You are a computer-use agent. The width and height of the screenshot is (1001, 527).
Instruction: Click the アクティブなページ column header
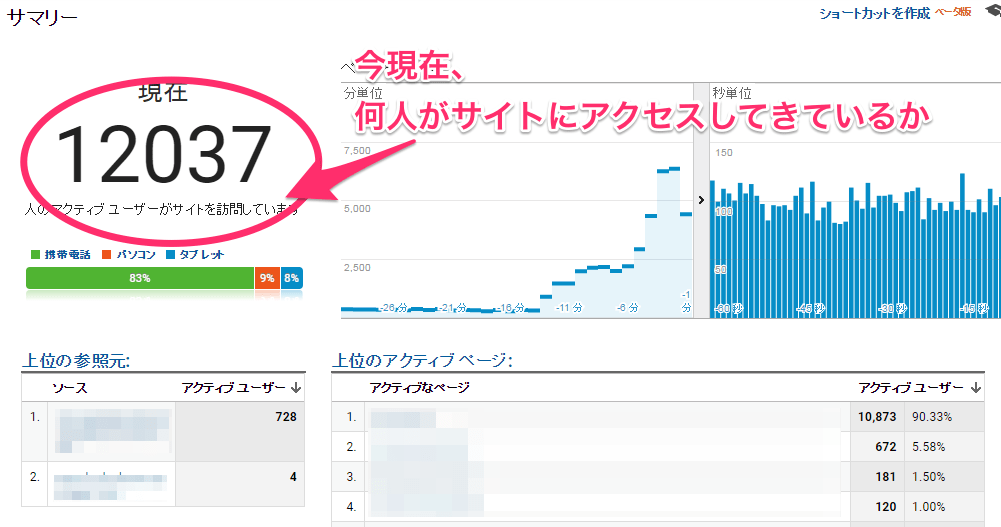pos(419,388)
